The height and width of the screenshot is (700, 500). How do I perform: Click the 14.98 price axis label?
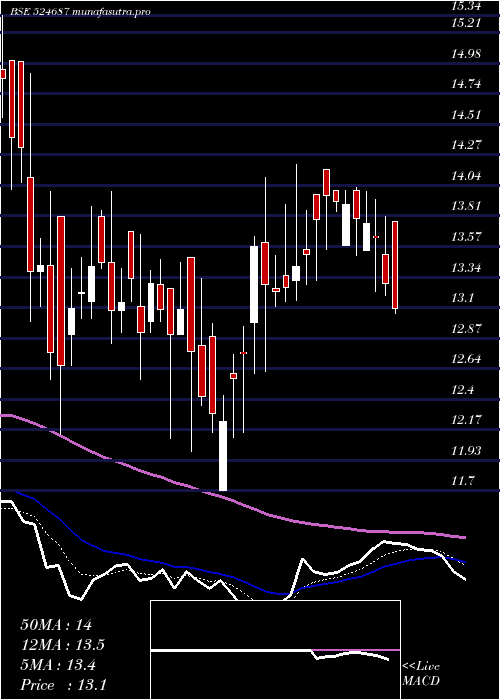466,54
